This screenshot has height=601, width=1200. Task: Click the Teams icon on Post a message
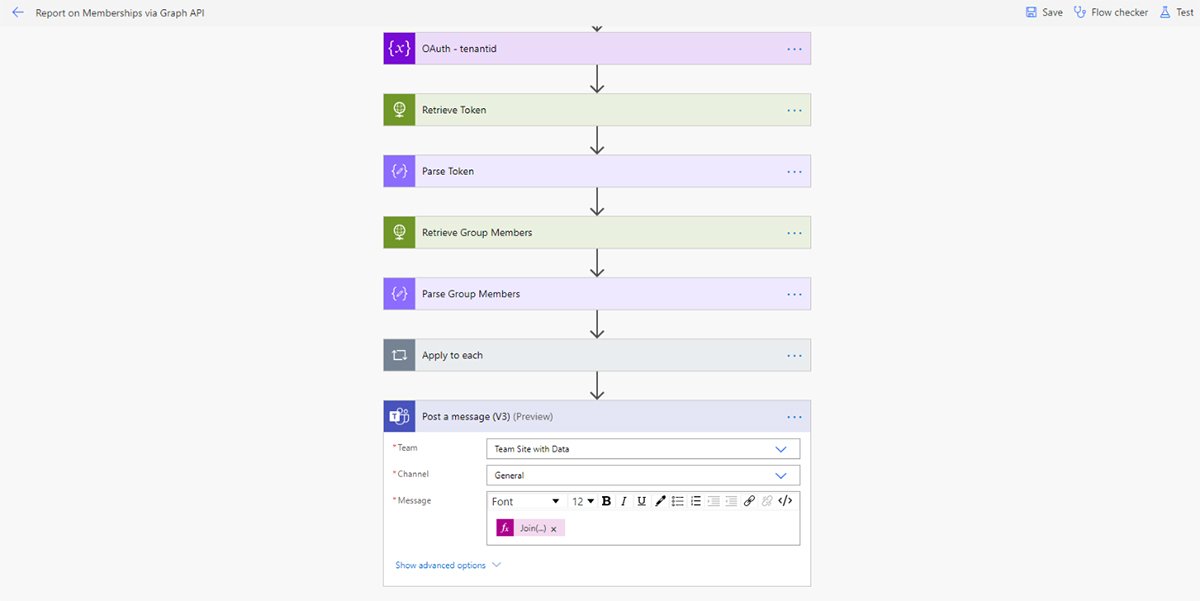[399, 416]
